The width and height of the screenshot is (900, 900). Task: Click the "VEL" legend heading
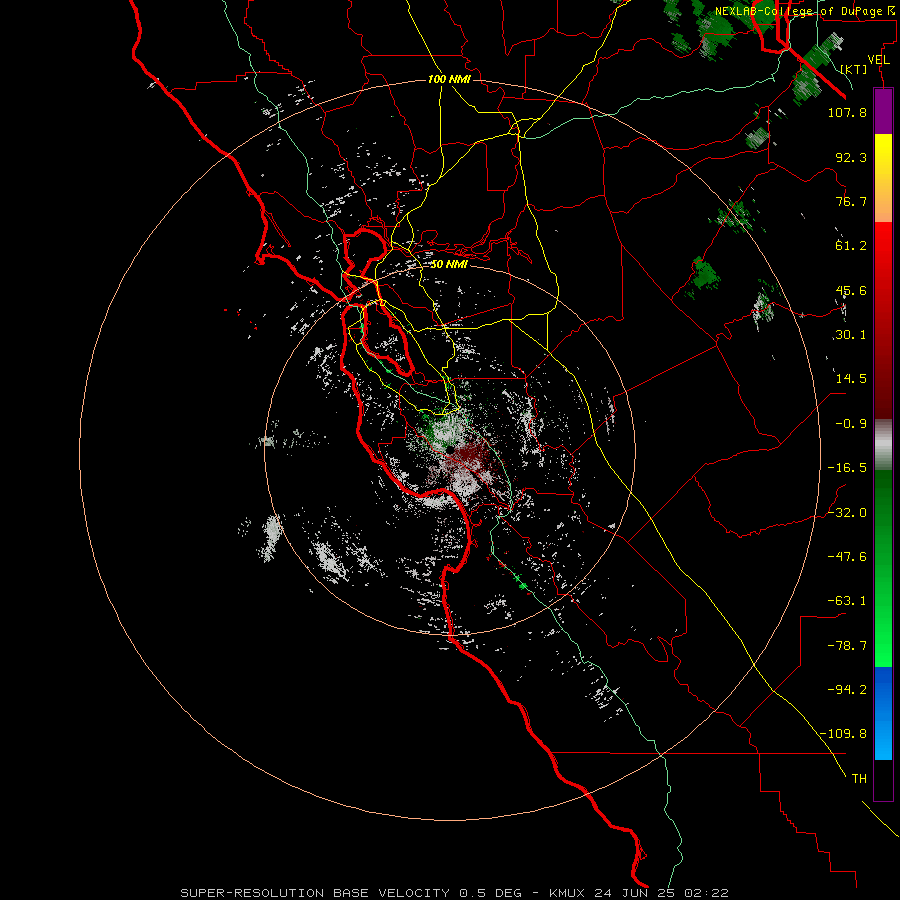[879, 60]
